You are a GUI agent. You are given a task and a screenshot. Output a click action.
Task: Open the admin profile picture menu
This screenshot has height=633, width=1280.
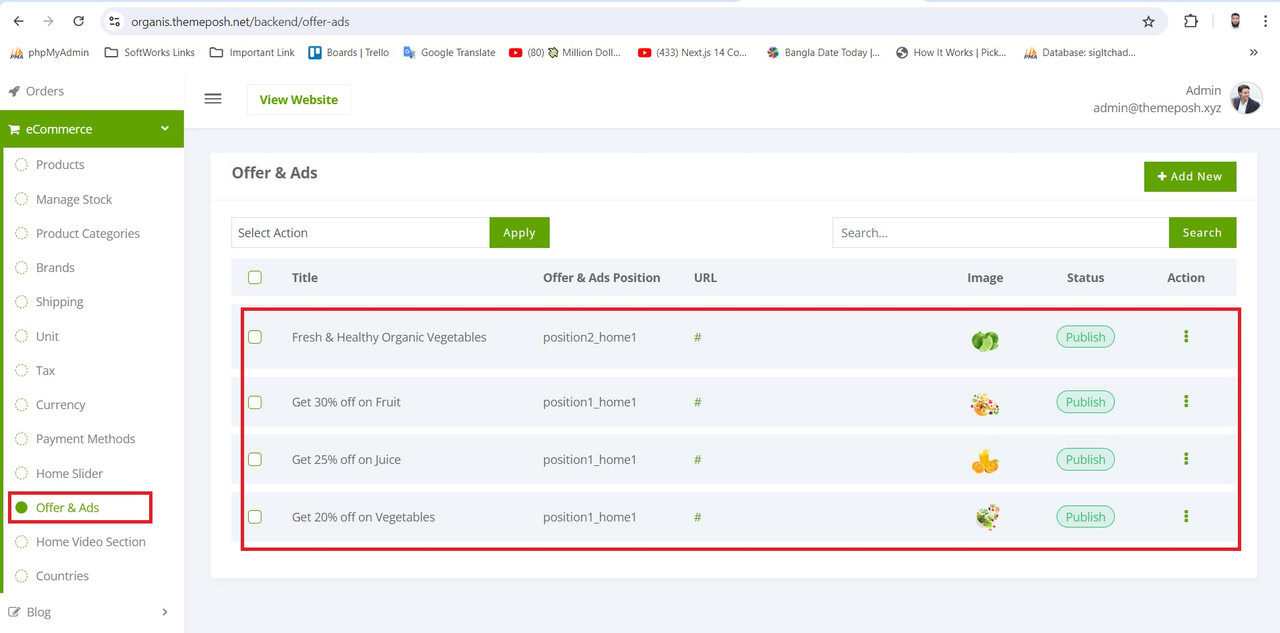click(1246, 98)
